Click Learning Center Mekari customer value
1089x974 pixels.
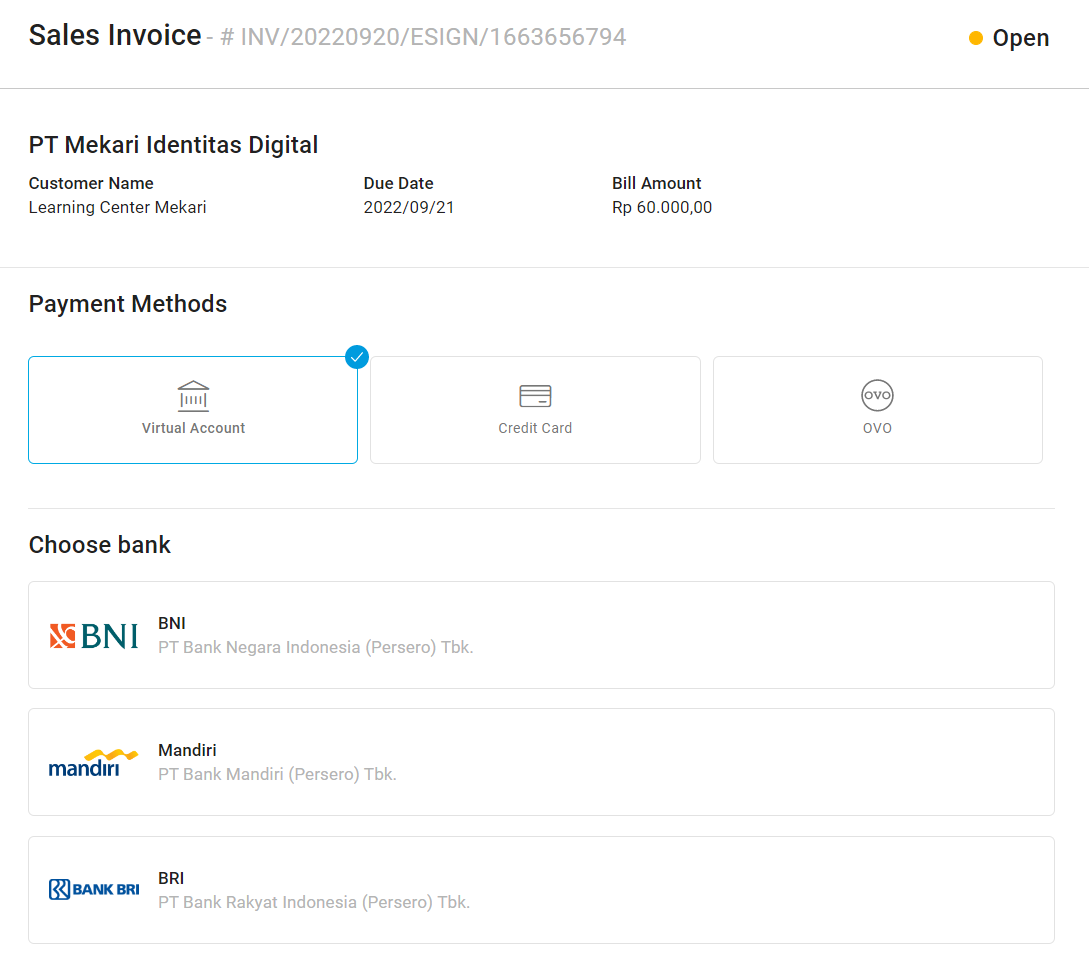pyautogui.click(x=117, y=207)
